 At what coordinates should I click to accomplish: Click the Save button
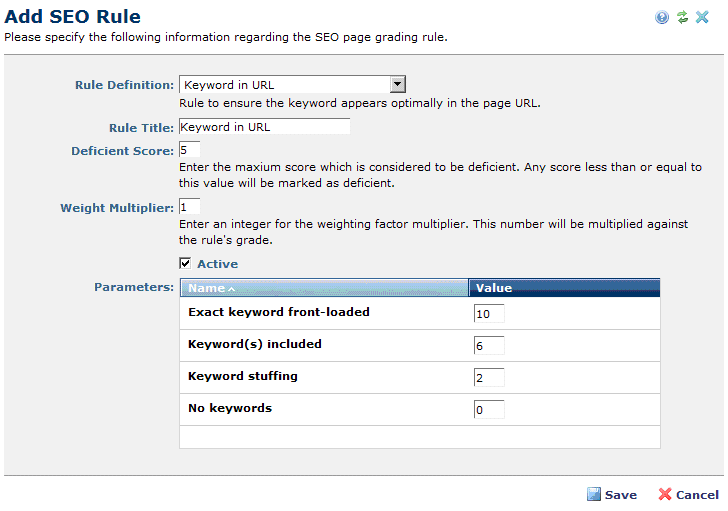[611, 494]
